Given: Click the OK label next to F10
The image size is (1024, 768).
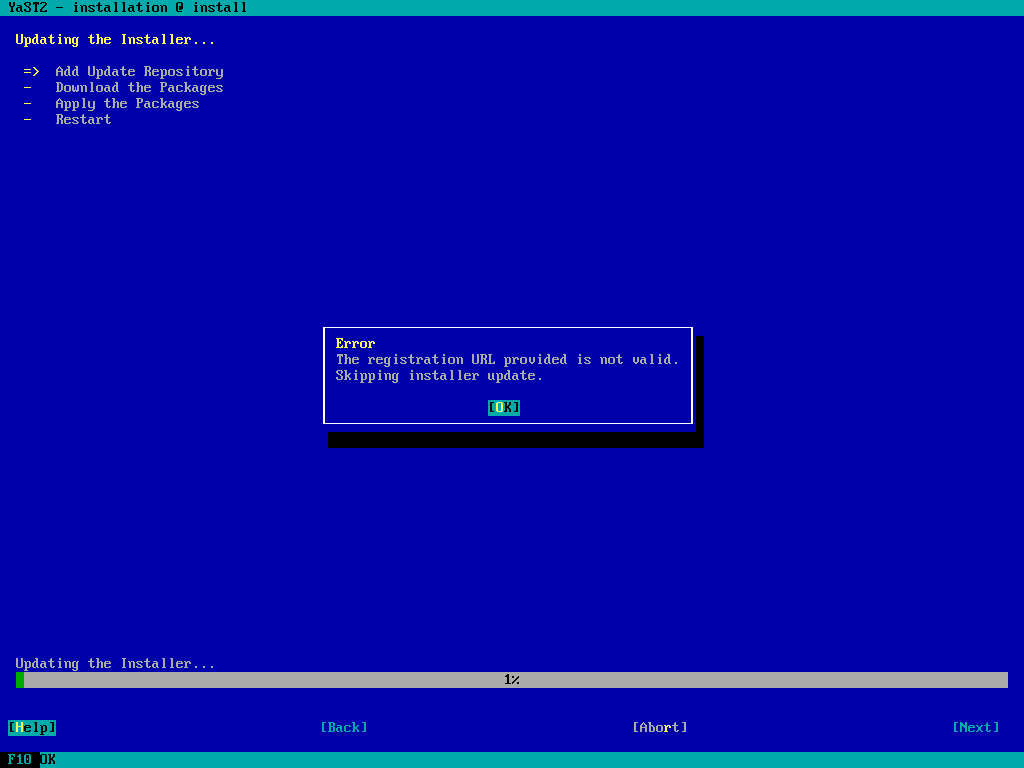Looking at the screenshot, I should coord(48,760).
